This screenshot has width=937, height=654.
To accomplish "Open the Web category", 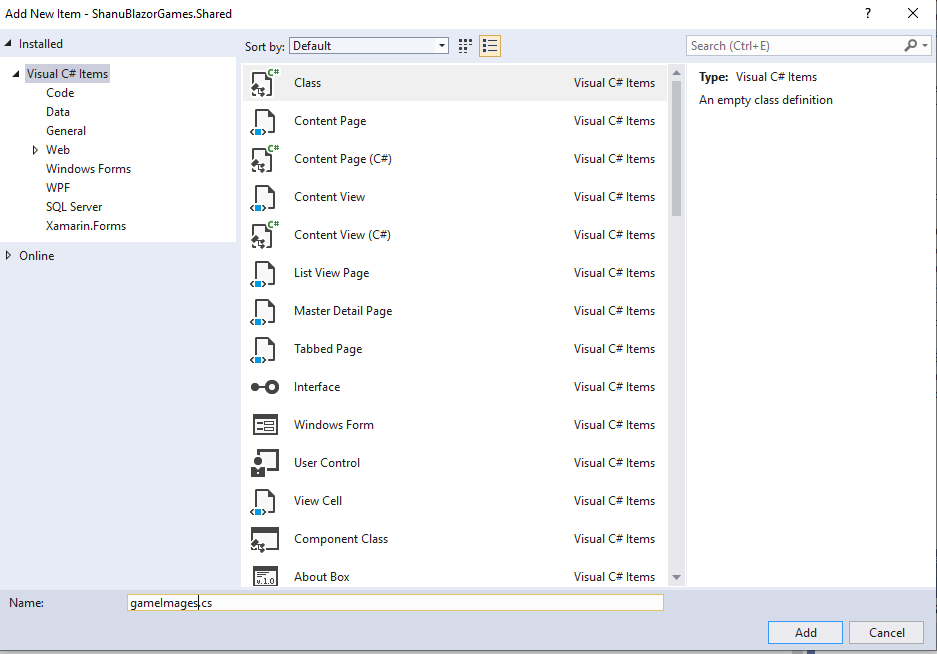I will coord(58,150).
